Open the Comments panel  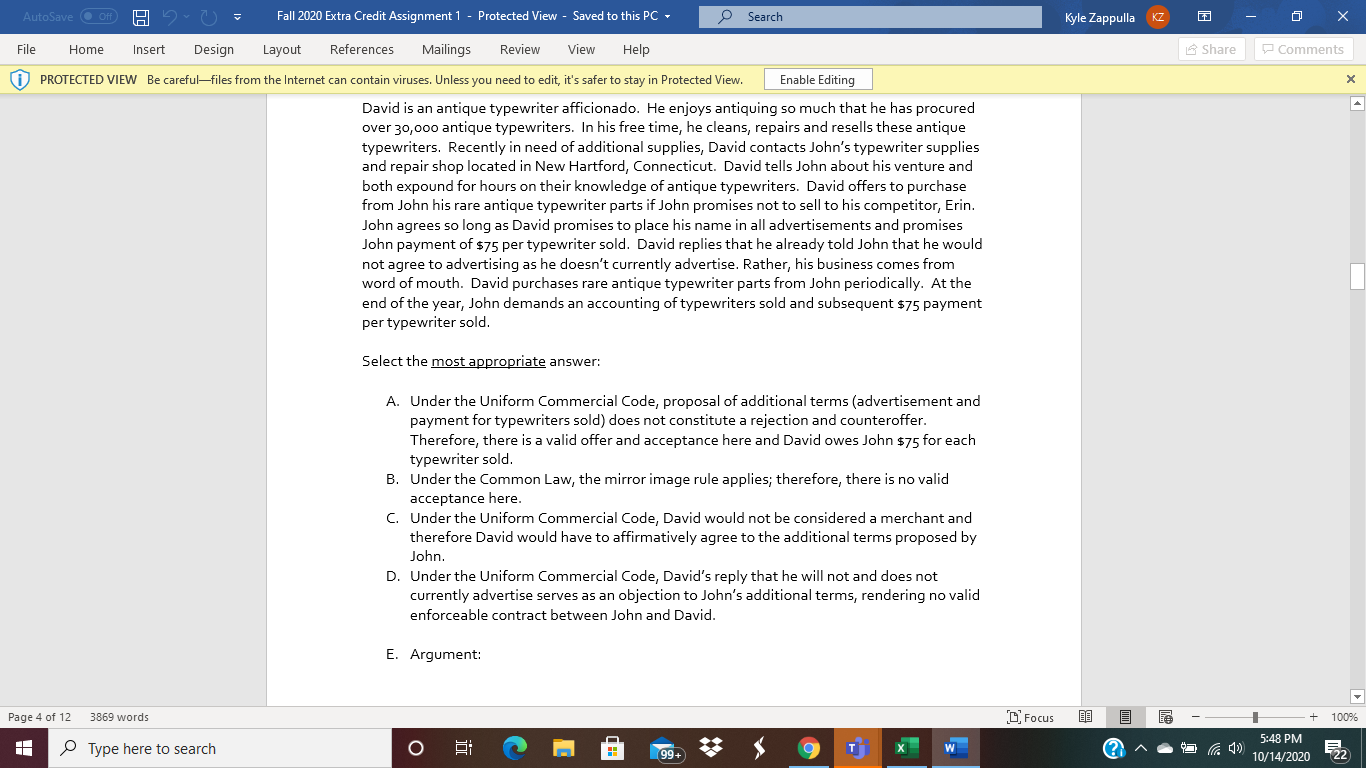(x=1303, y=49)
